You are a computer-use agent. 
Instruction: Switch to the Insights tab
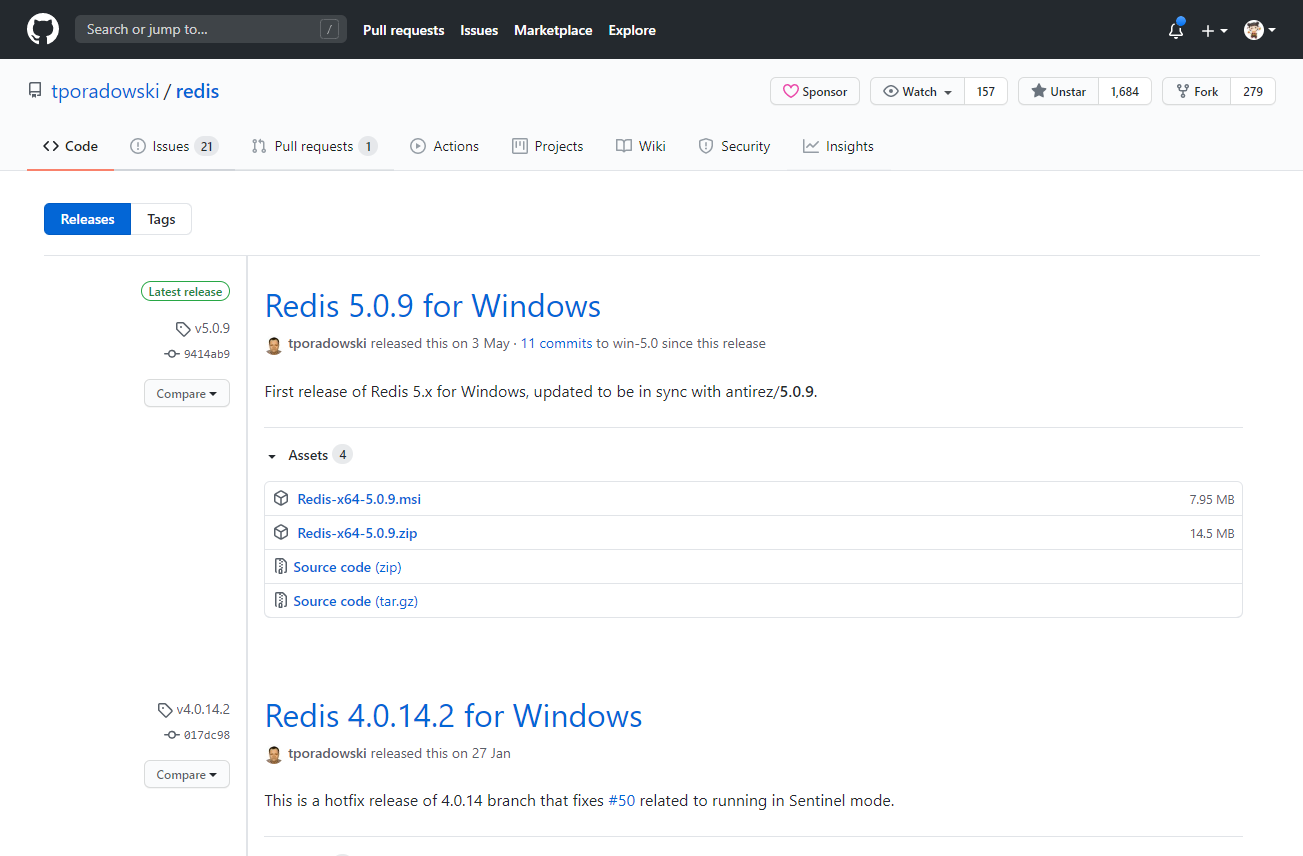click(x=838, y=146)
